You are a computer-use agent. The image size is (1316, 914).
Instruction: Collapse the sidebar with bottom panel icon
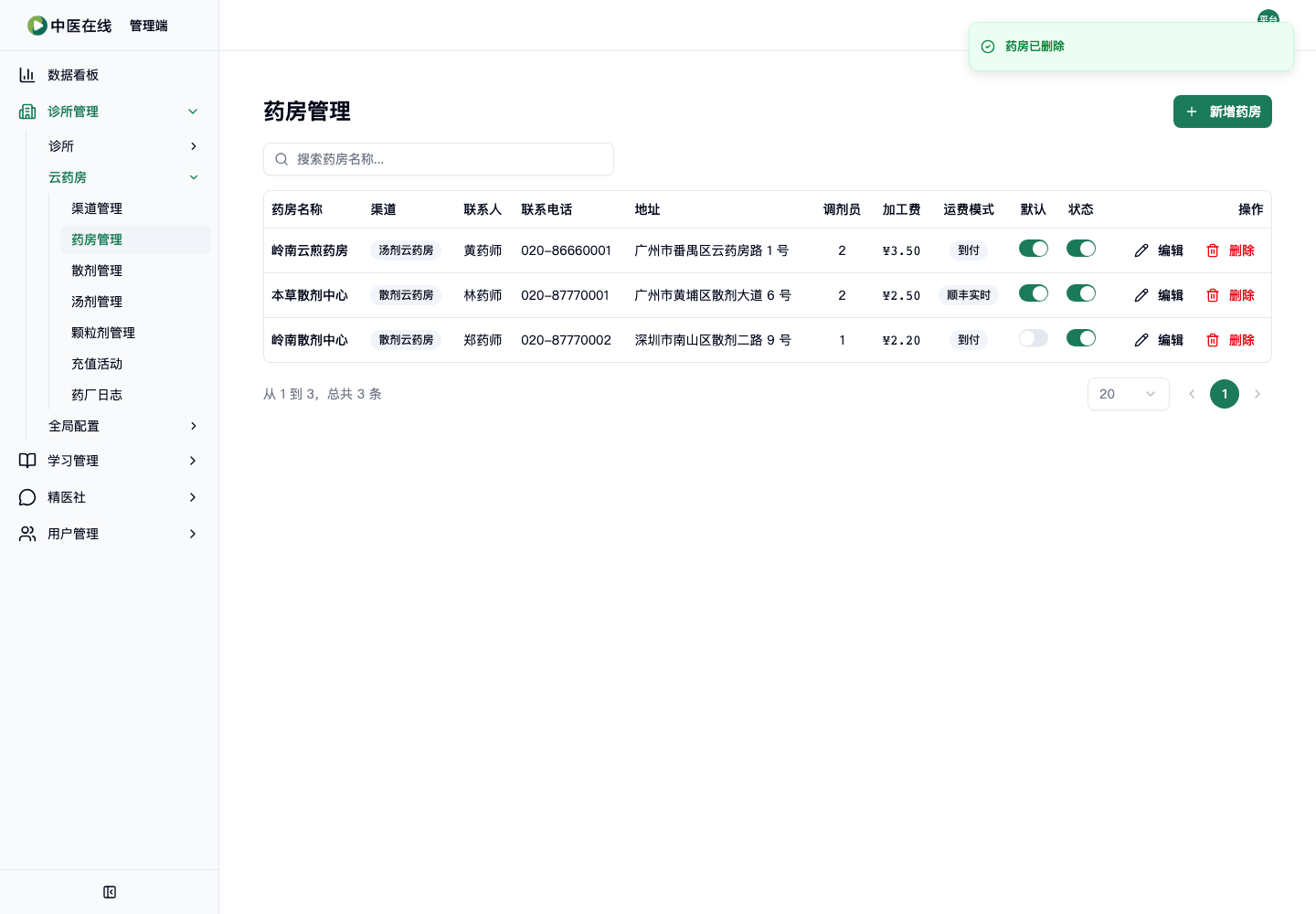click(110, 892)
